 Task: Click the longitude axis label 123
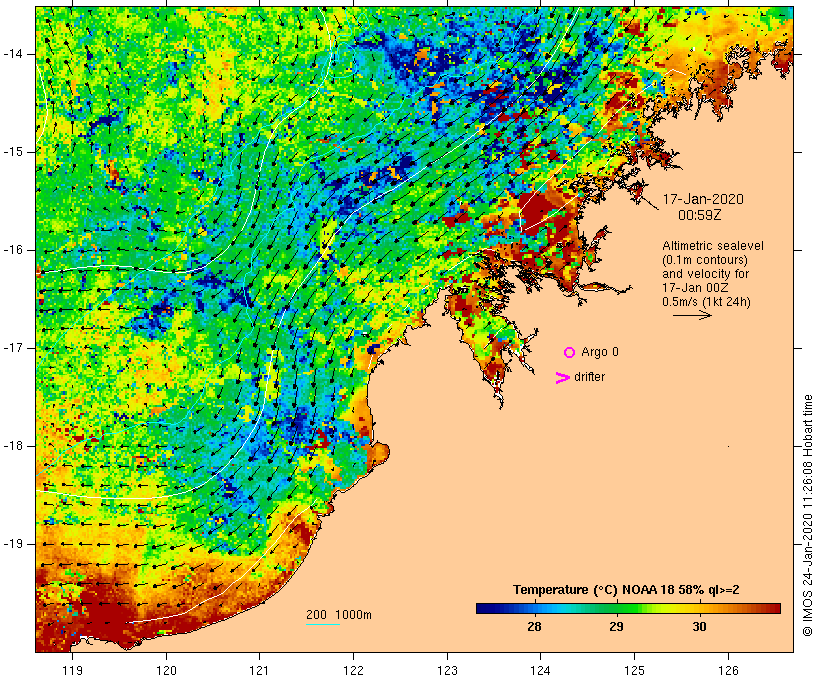point(447,670)
